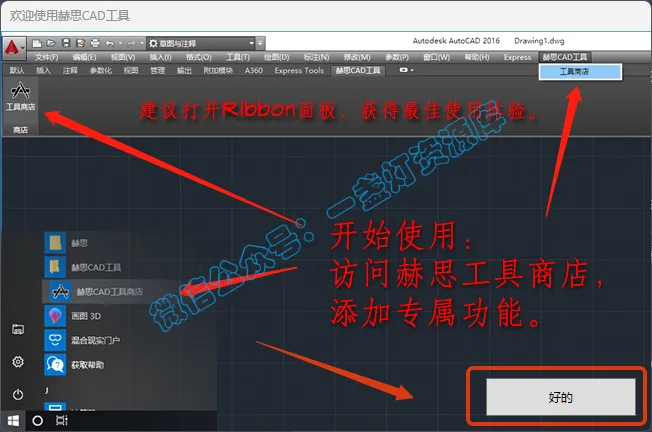This screenshot has width=652, height=432.
Task: Click the Power icon in Start sidebar
Action: pos(17,394)
